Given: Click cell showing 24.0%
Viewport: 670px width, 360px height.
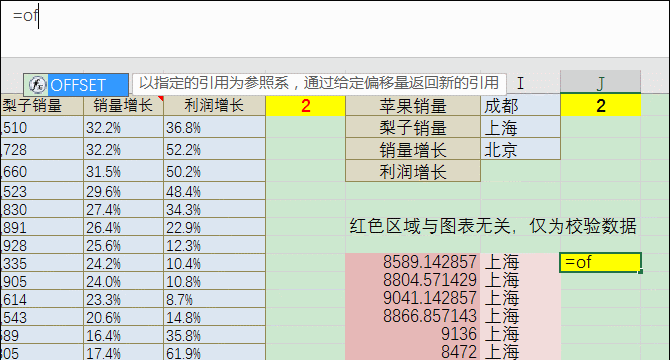Looking at the screenshot, I should pyautogui.click(x=123, y=281).
